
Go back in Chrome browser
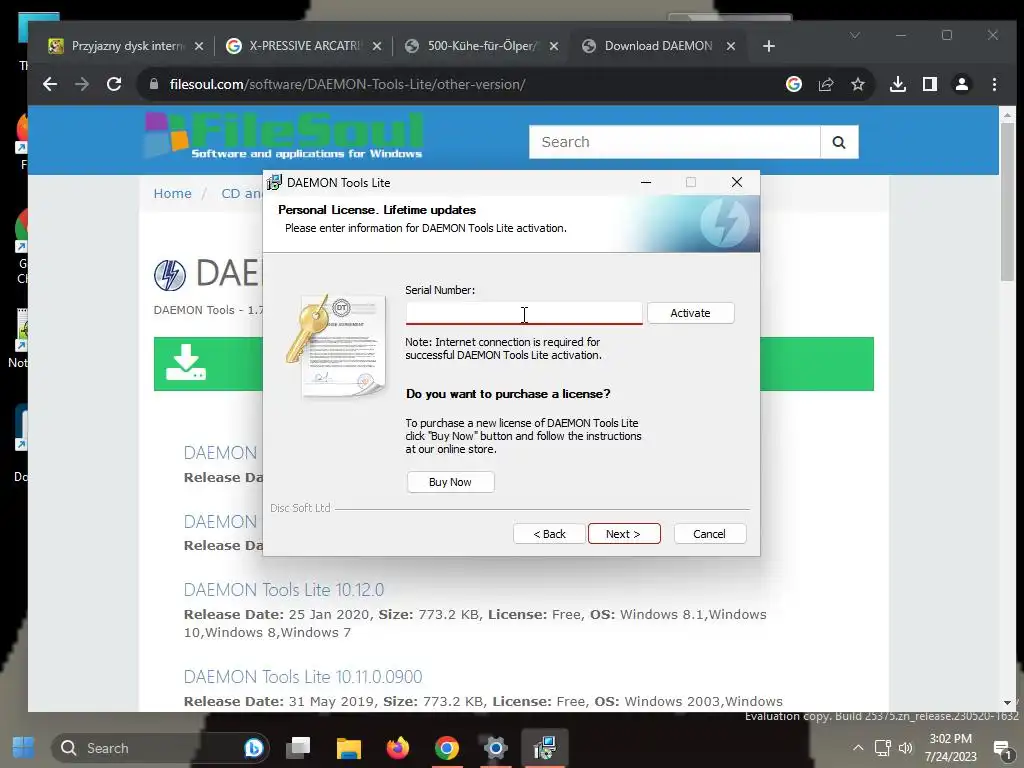pyautogui.click(x=50, y=84)
